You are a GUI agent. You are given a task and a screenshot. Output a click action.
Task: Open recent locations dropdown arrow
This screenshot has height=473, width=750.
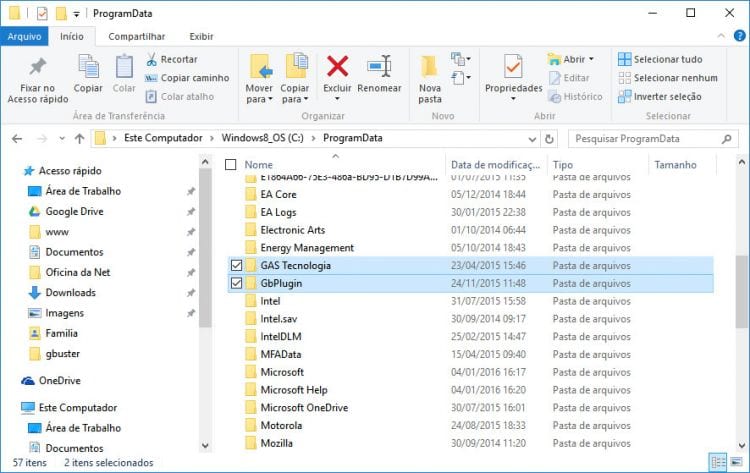(62, 139)
